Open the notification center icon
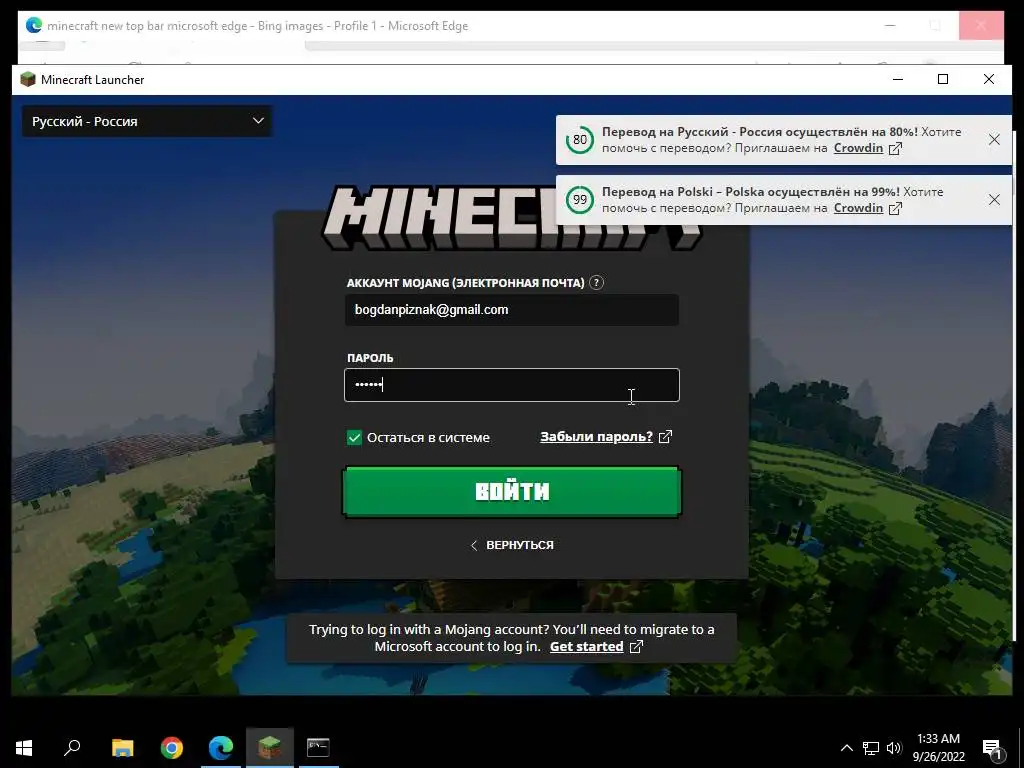Viewport: 1024px width, 768px height. pyautogui.click(x=992, y=749)
